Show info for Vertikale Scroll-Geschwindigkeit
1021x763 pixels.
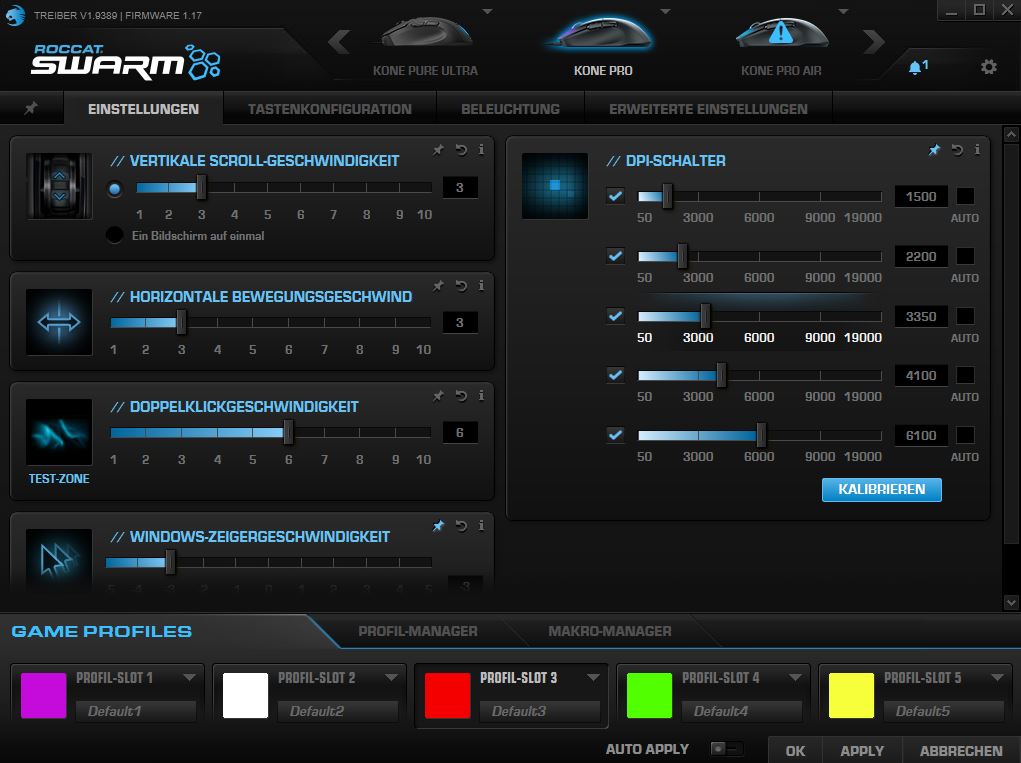coord(481,150)
